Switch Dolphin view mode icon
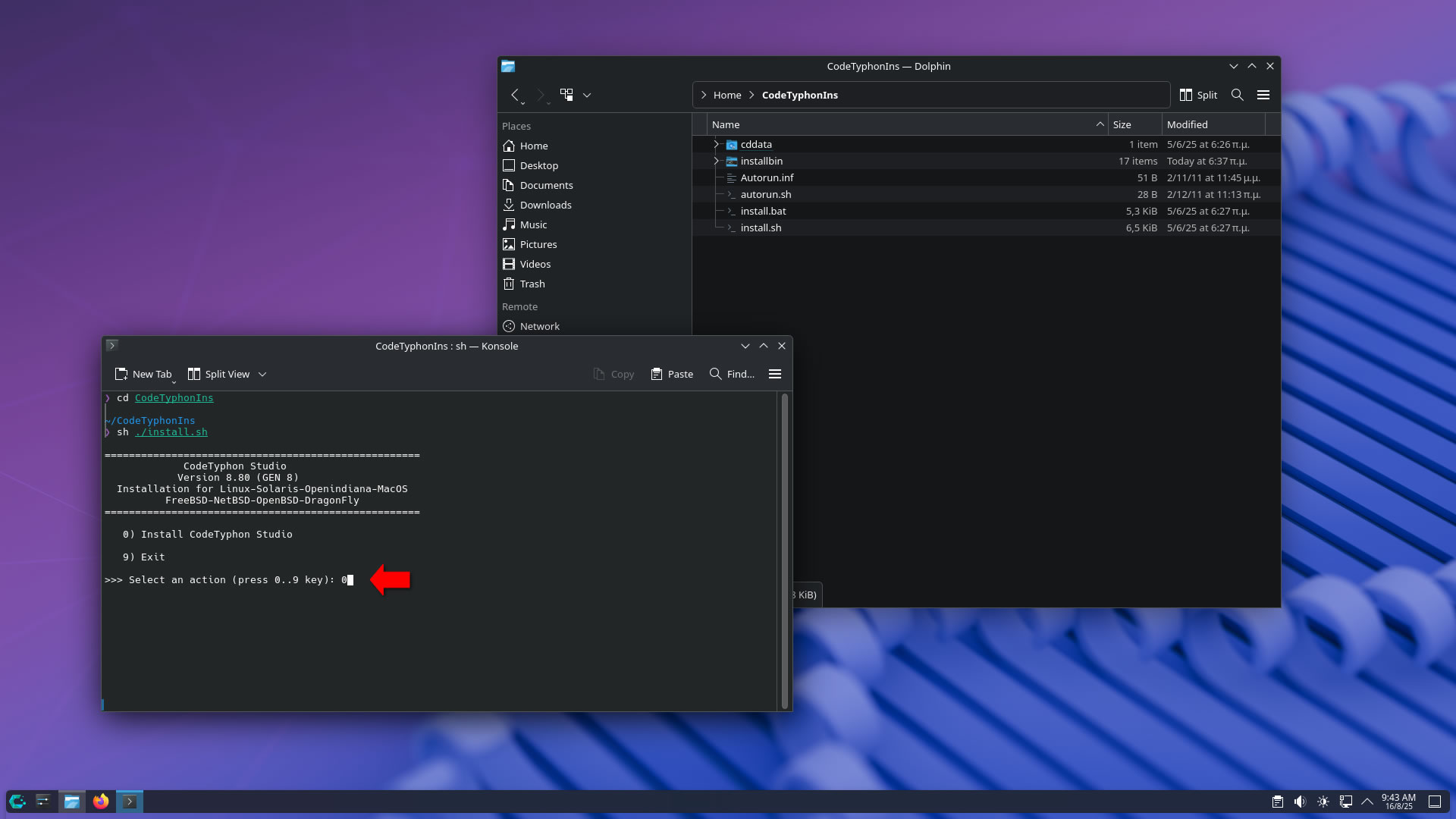 tap(566, 95)
